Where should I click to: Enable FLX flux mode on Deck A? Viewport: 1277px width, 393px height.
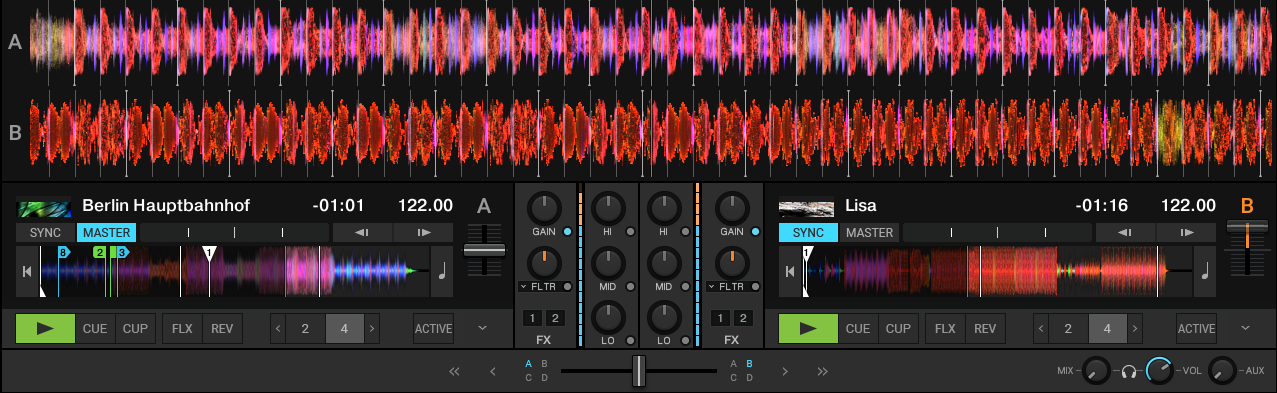(182, 328)
